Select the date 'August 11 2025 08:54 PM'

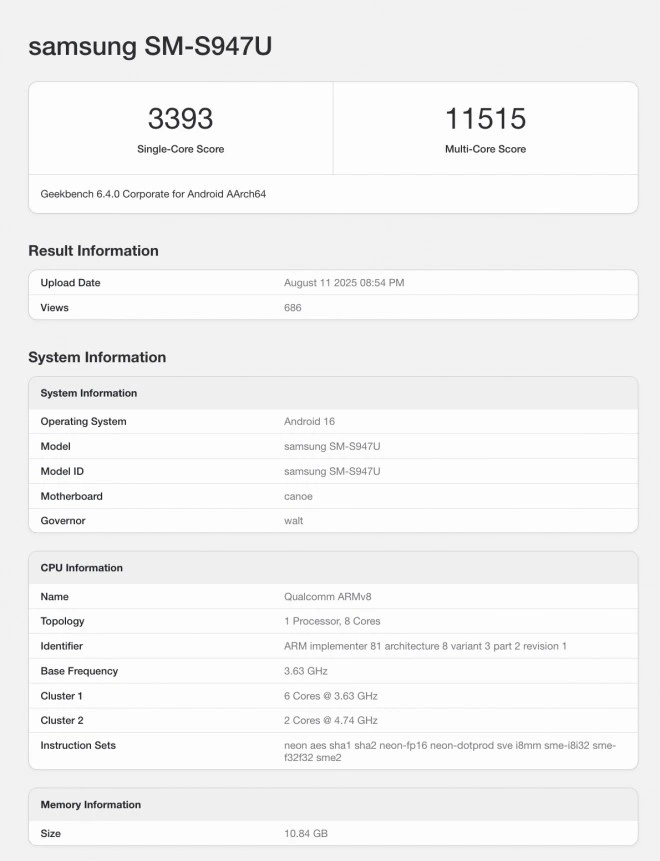pos(344,283)
